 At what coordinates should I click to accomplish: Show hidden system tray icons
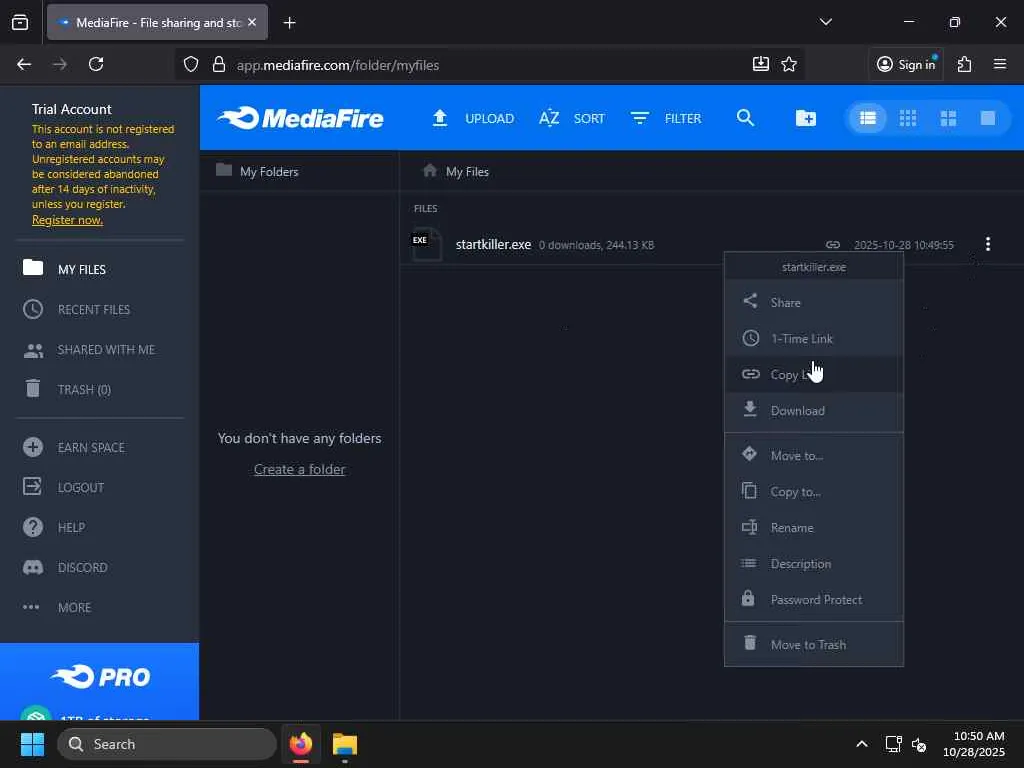point(861,744)
